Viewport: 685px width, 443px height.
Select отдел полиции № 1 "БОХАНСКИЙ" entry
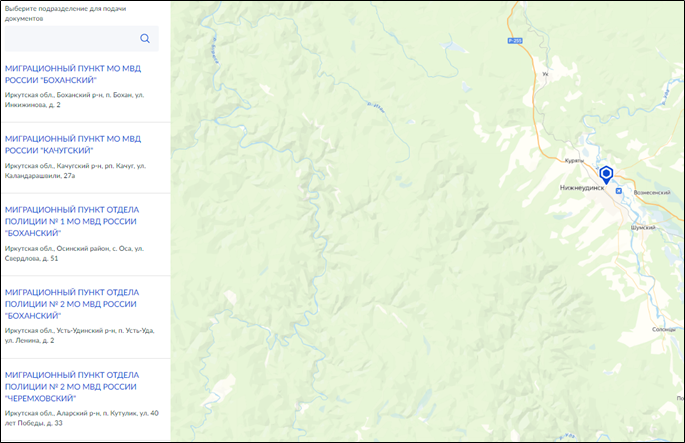click(x=72, y=221)
